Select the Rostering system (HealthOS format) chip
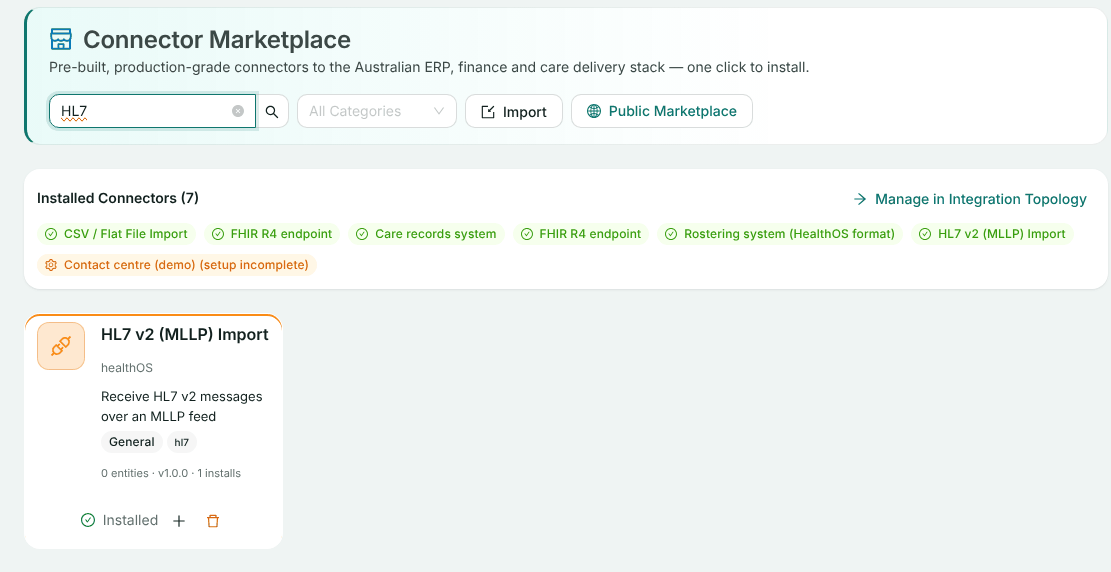Screen dimensions: 1111x572 (x=780, y=234)
